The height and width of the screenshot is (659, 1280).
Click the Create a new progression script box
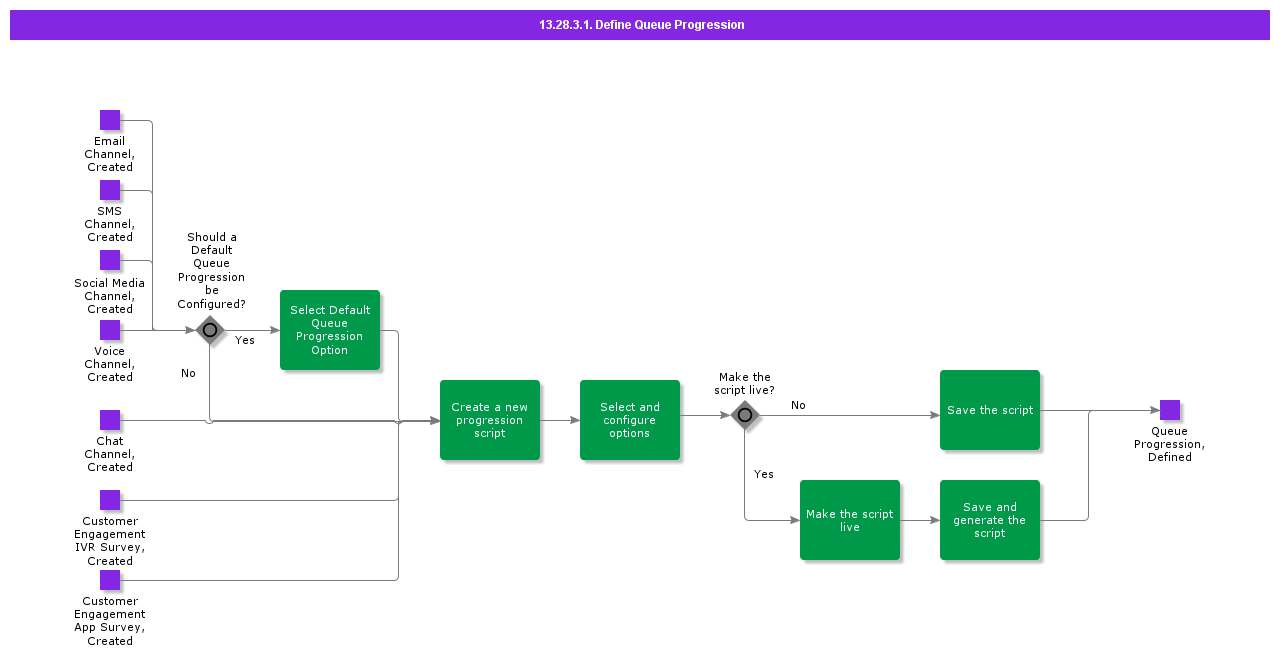[x=490, y=420]
